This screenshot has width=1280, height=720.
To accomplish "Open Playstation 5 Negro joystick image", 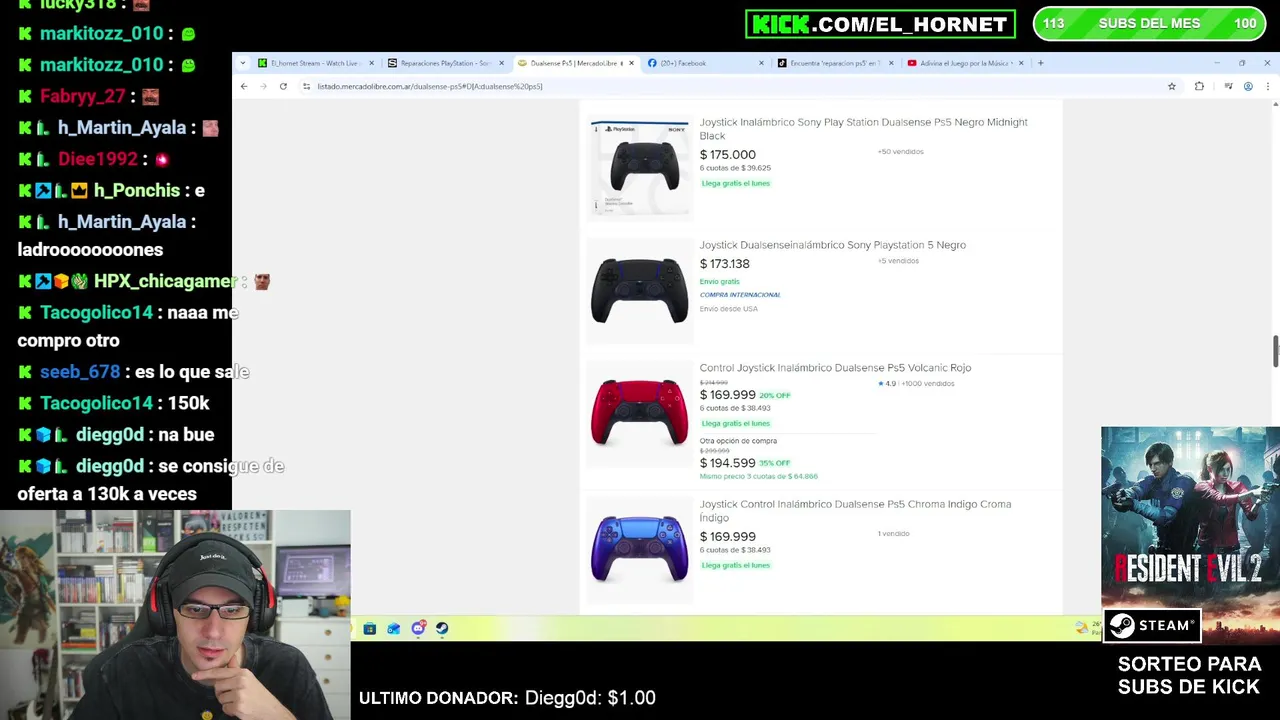I will point(639,291).
